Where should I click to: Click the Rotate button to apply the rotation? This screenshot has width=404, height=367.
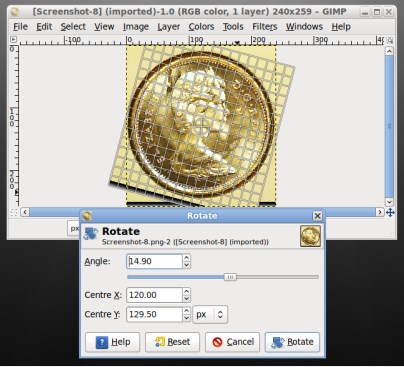point(292,342)
